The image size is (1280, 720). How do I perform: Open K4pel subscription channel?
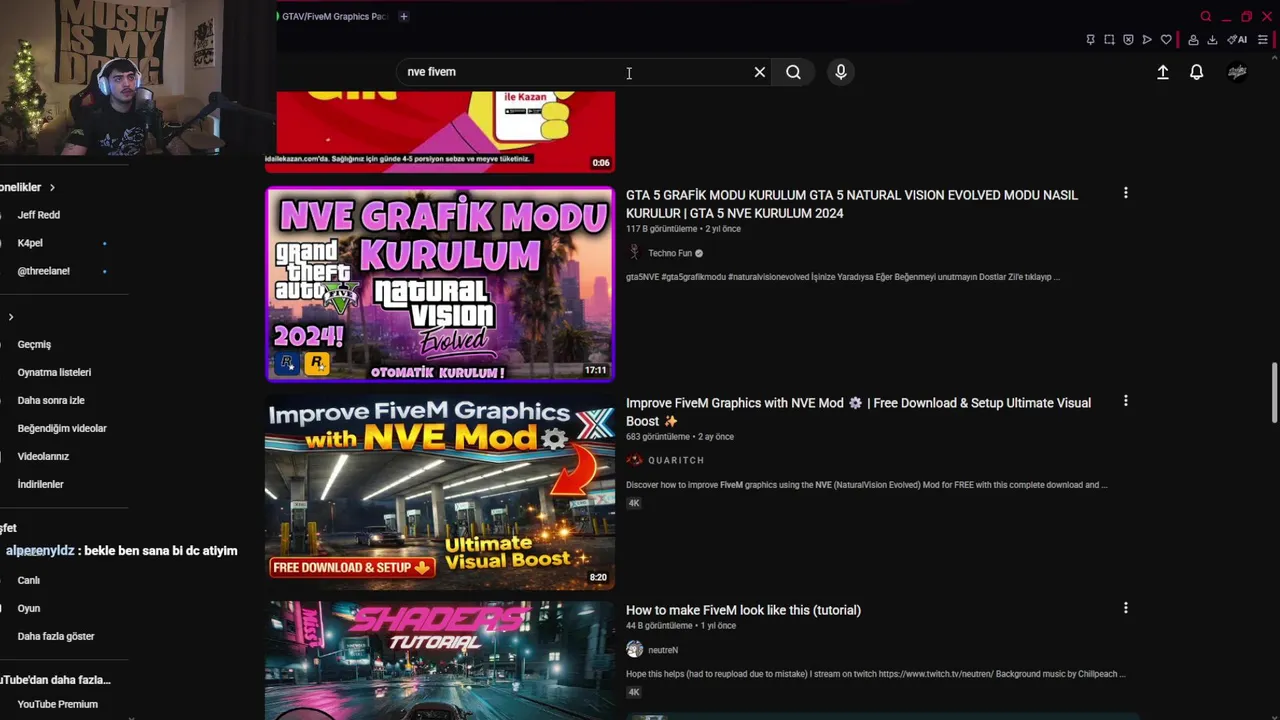(30, 243)
